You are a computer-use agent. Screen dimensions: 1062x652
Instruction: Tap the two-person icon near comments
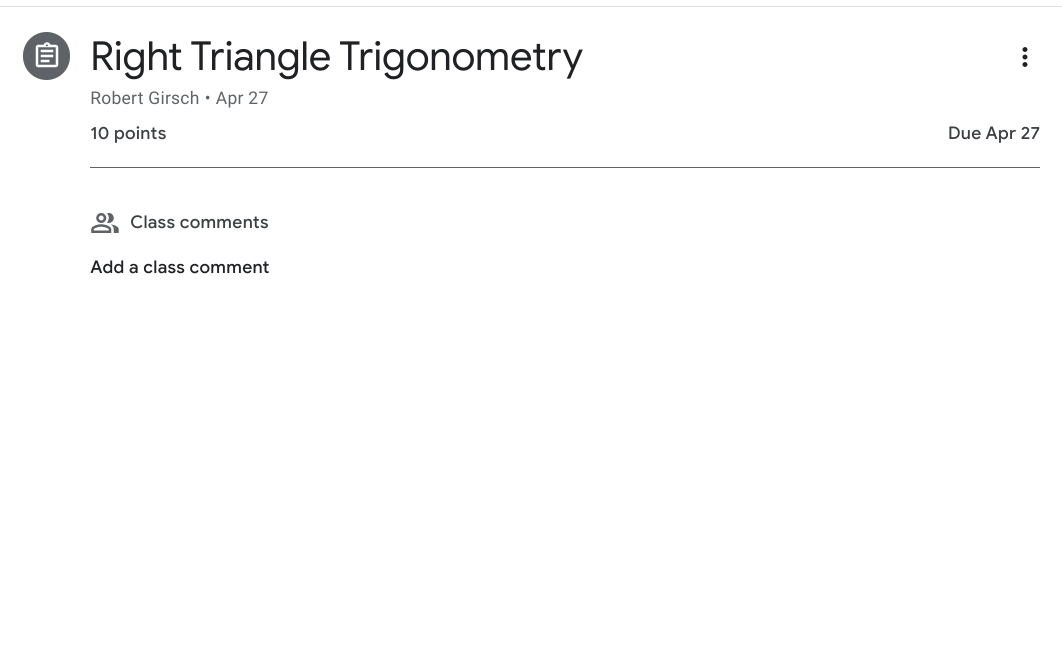pos(104,223)
